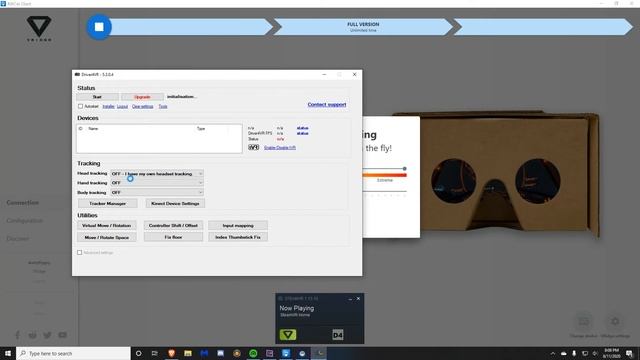Image resolution: width=640 pixels, height=360 pixels.
Task: Open the Hand tracking dropdown
Action: click(157, 183)
